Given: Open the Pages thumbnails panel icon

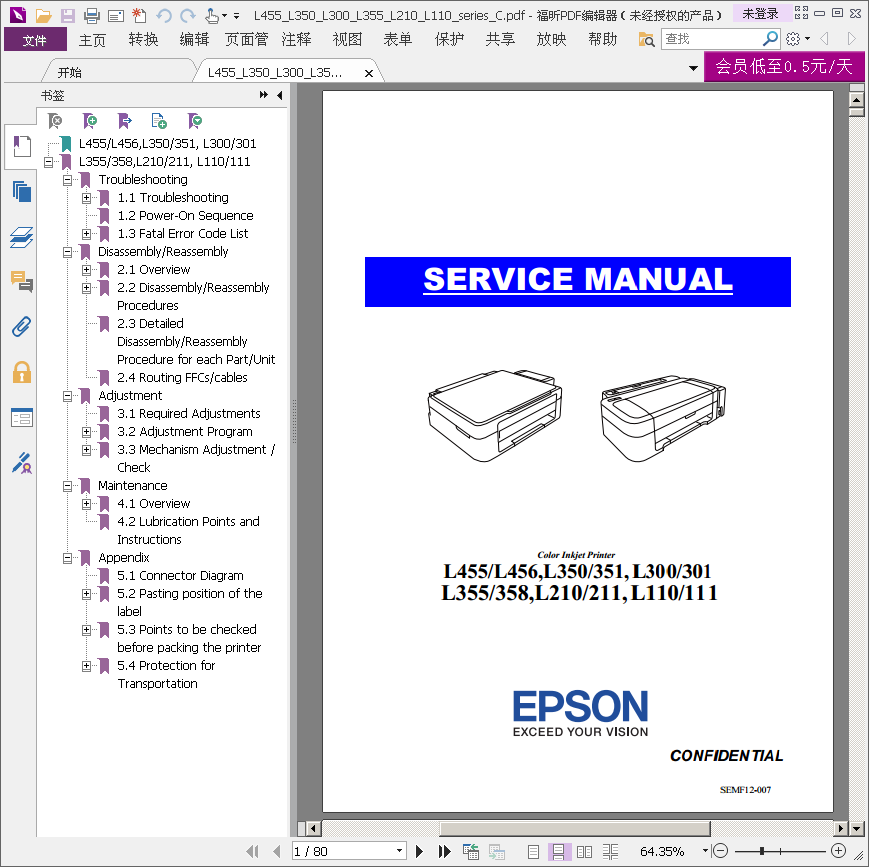Looking at the screenshot, I should (x=22, y=191).
